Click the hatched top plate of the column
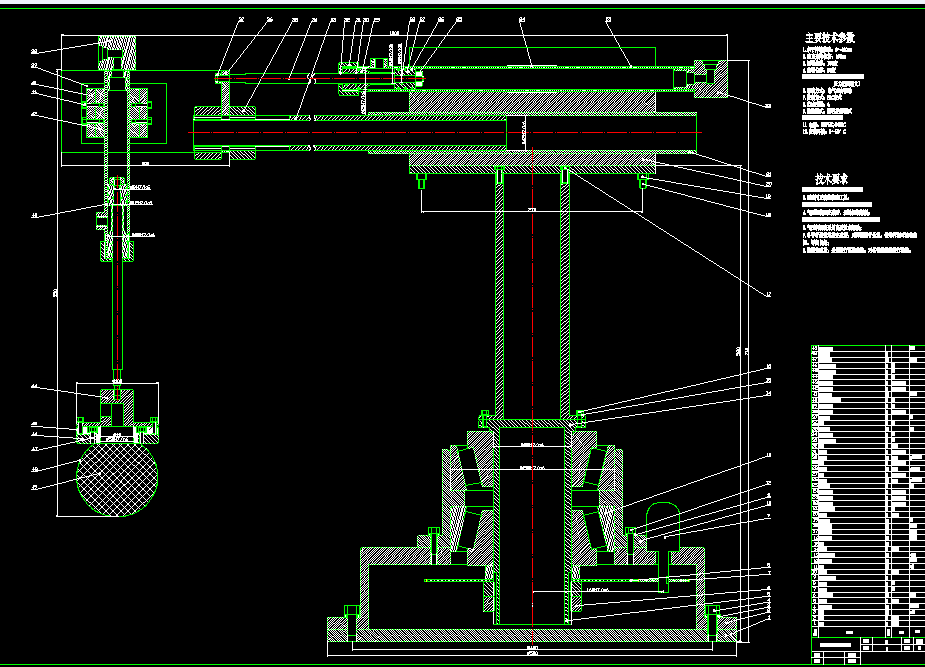 pyautogui.click(x=532, y=161)
